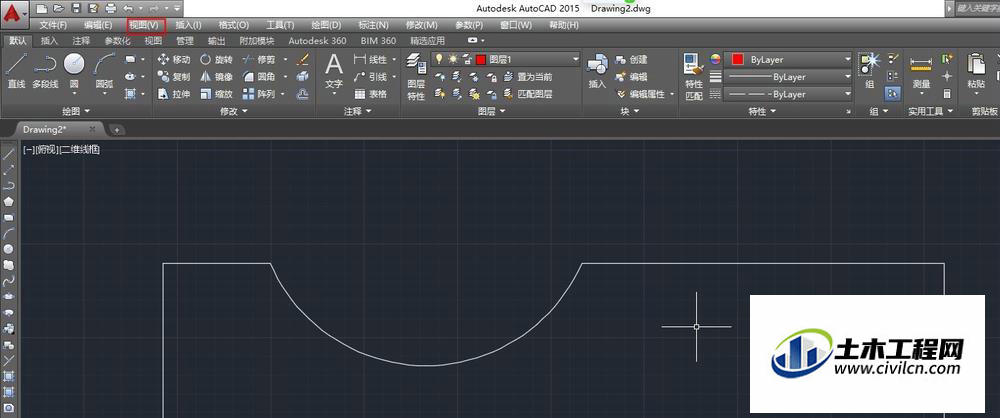Click the Erase icon in 修改 panel
This screenshot has height=418, width=1000.
(x=303, y=59)
